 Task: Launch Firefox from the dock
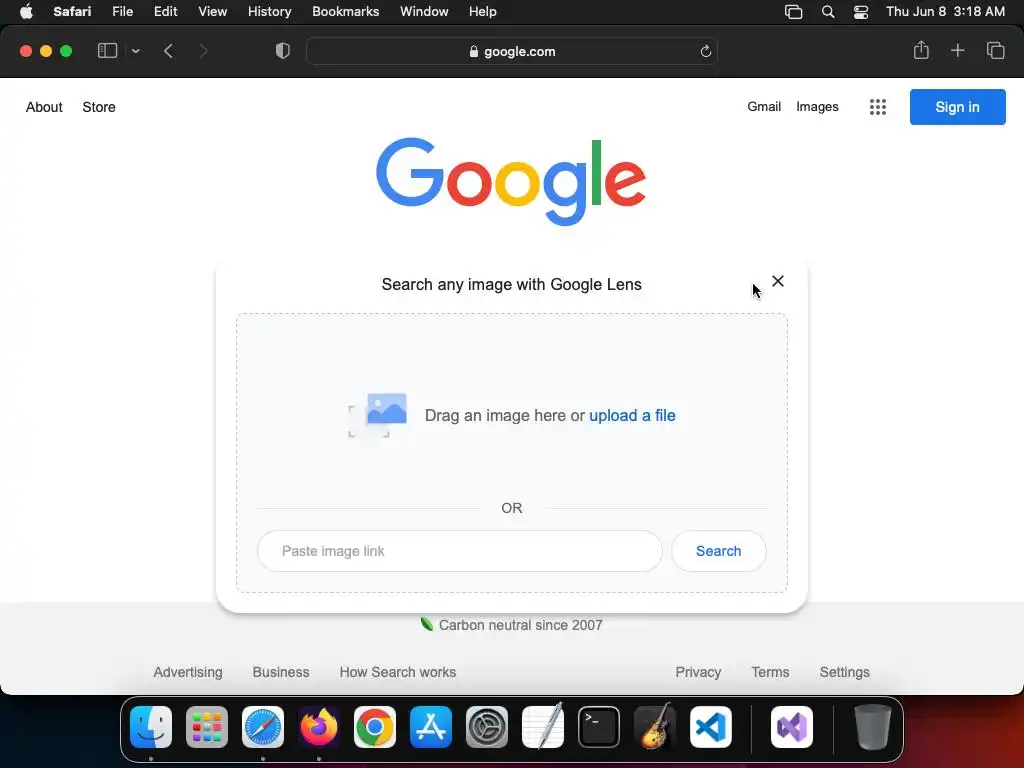pos(319,727)
